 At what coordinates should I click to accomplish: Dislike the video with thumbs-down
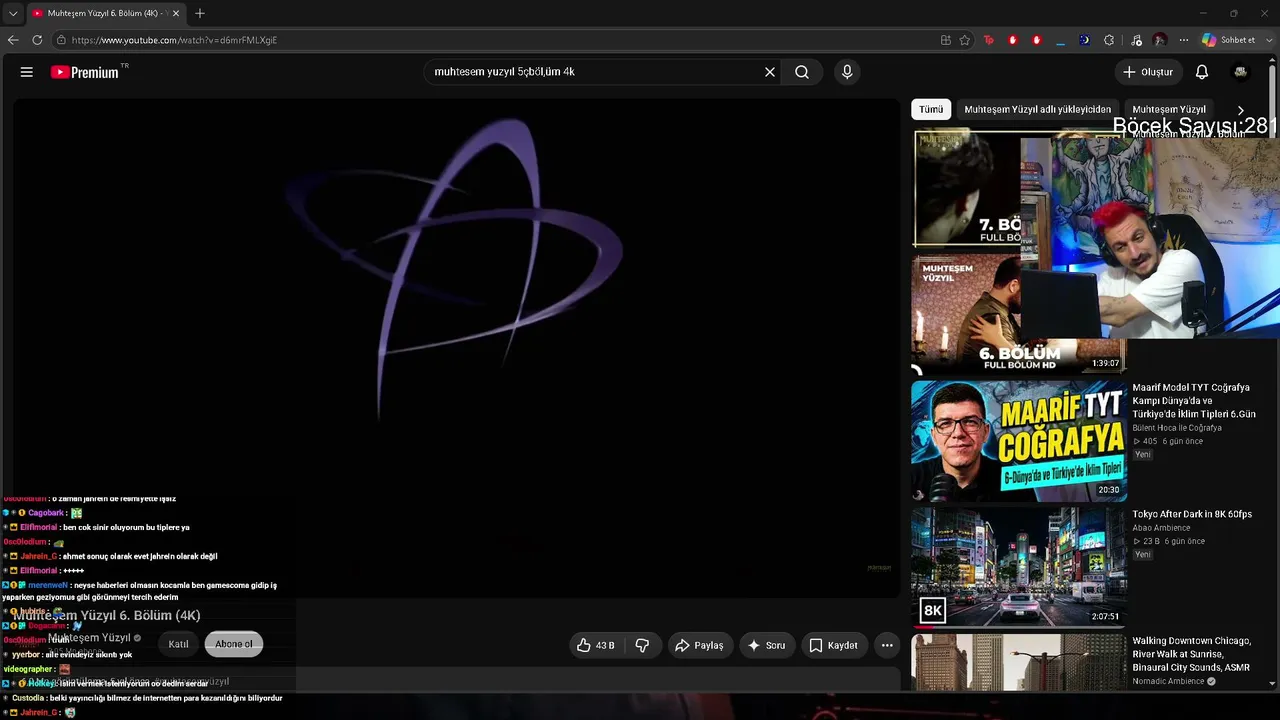coord(642,645)
